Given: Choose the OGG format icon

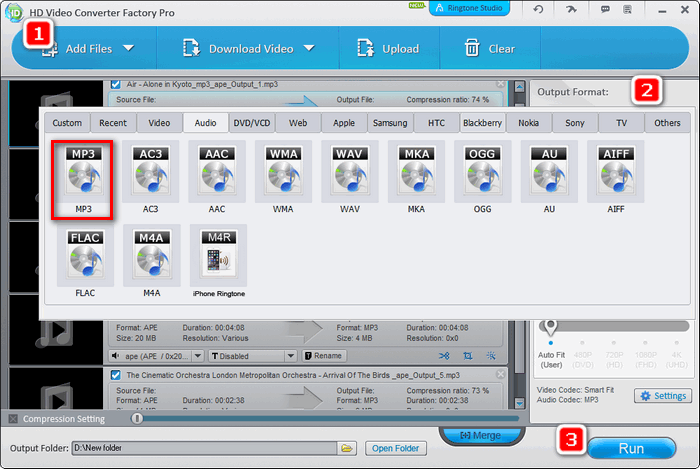Looking at the screenshot, I should pos(482,172).
